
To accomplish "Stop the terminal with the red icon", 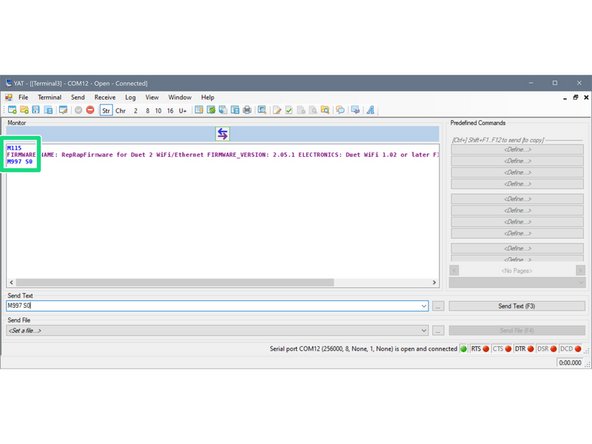I will (x=90, y=110).
